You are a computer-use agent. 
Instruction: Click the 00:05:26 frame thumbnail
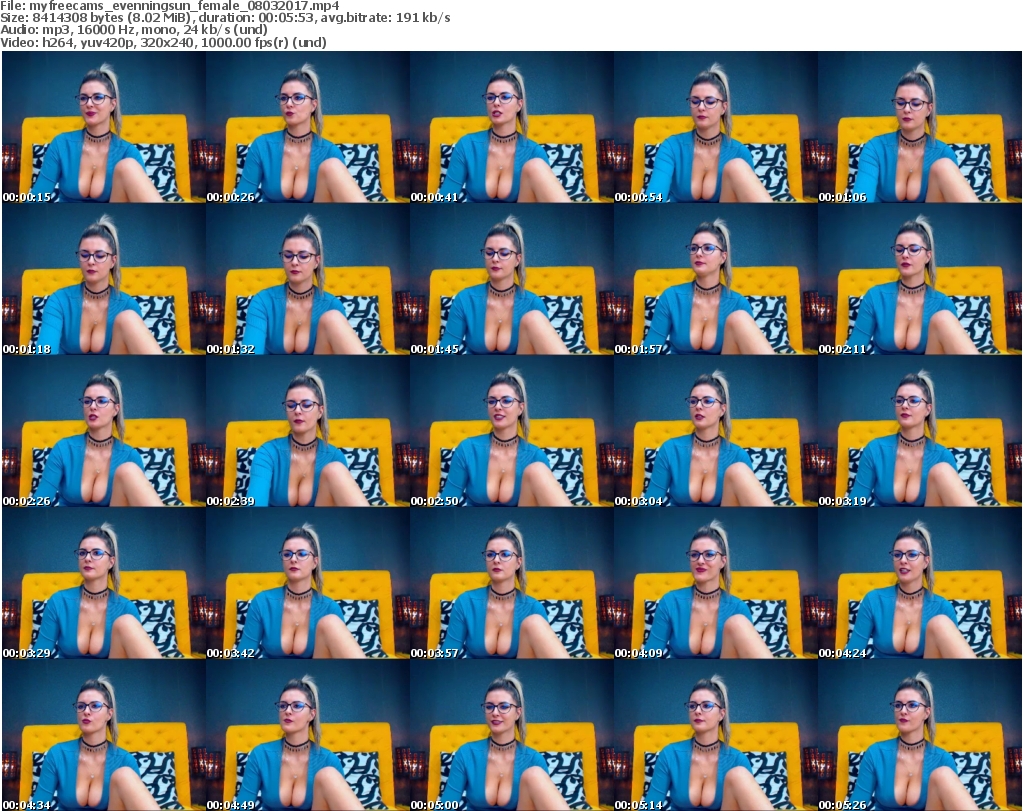[920, 735]
